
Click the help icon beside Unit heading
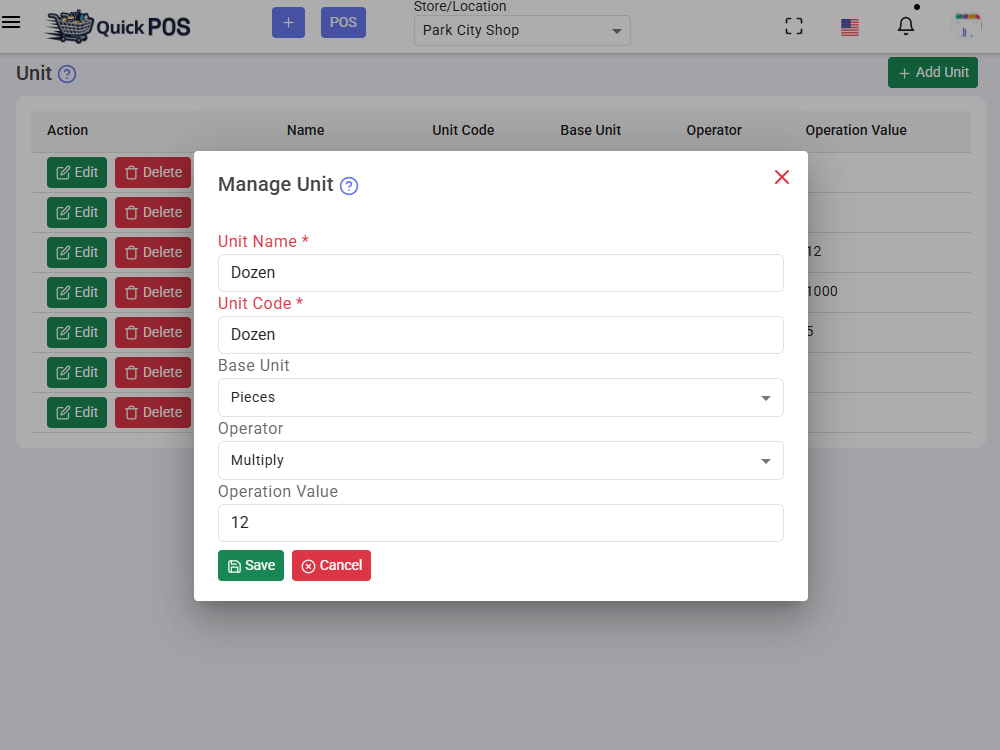click(x=67, y=74)
